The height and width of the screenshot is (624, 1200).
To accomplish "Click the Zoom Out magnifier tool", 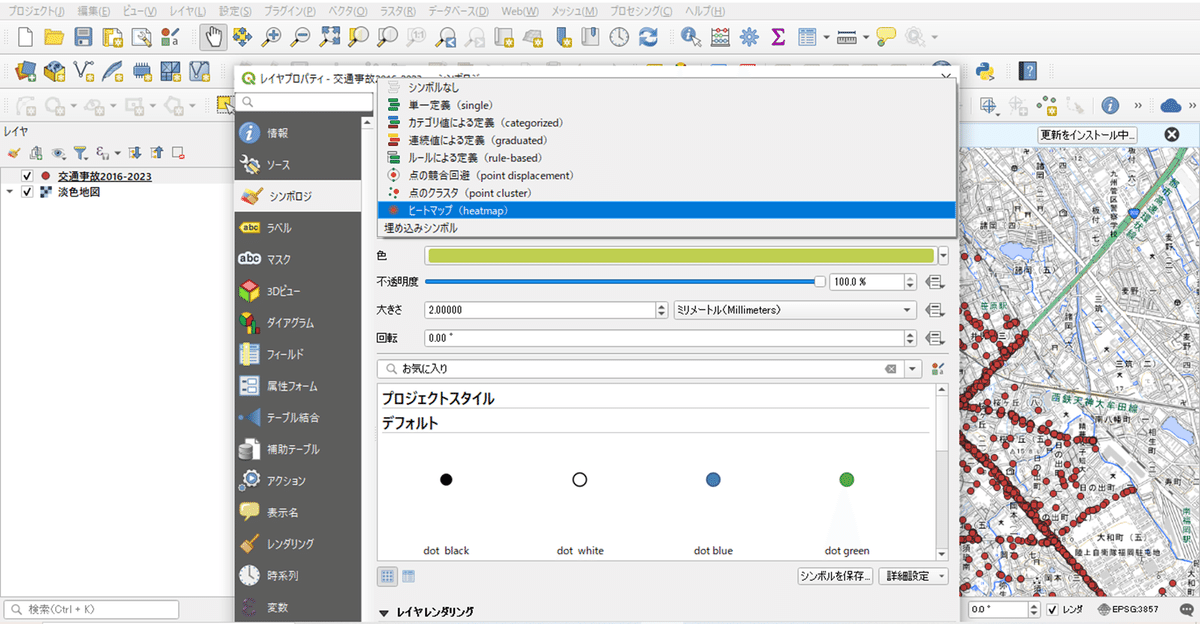I will [300, 37].
